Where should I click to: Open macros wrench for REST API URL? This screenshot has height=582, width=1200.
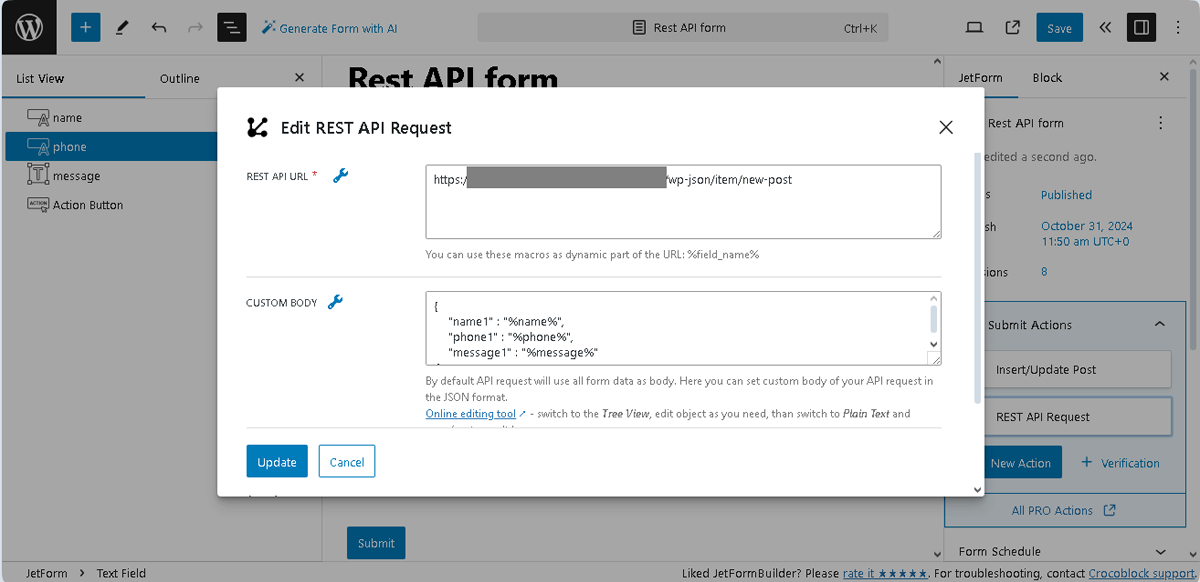click(x=340, y=176)
